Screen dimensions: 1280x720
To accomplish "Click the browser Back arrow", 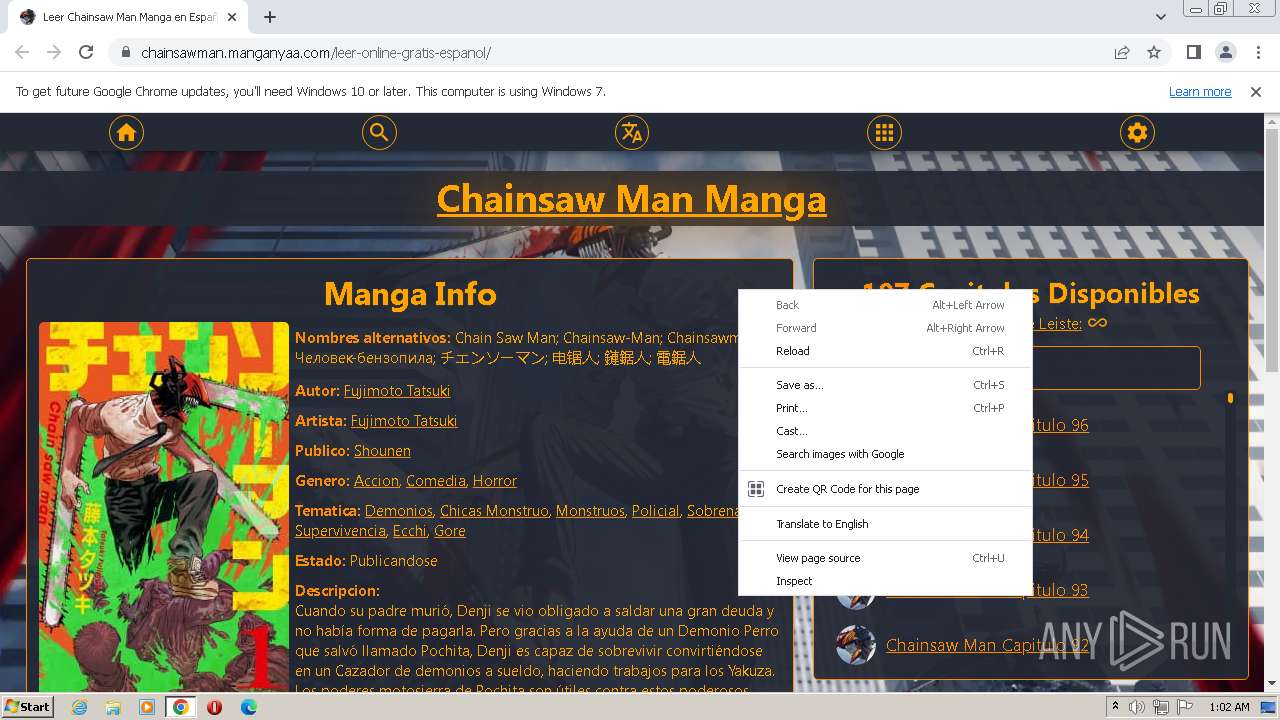I will pyautogui.click(x=22, y=52).
